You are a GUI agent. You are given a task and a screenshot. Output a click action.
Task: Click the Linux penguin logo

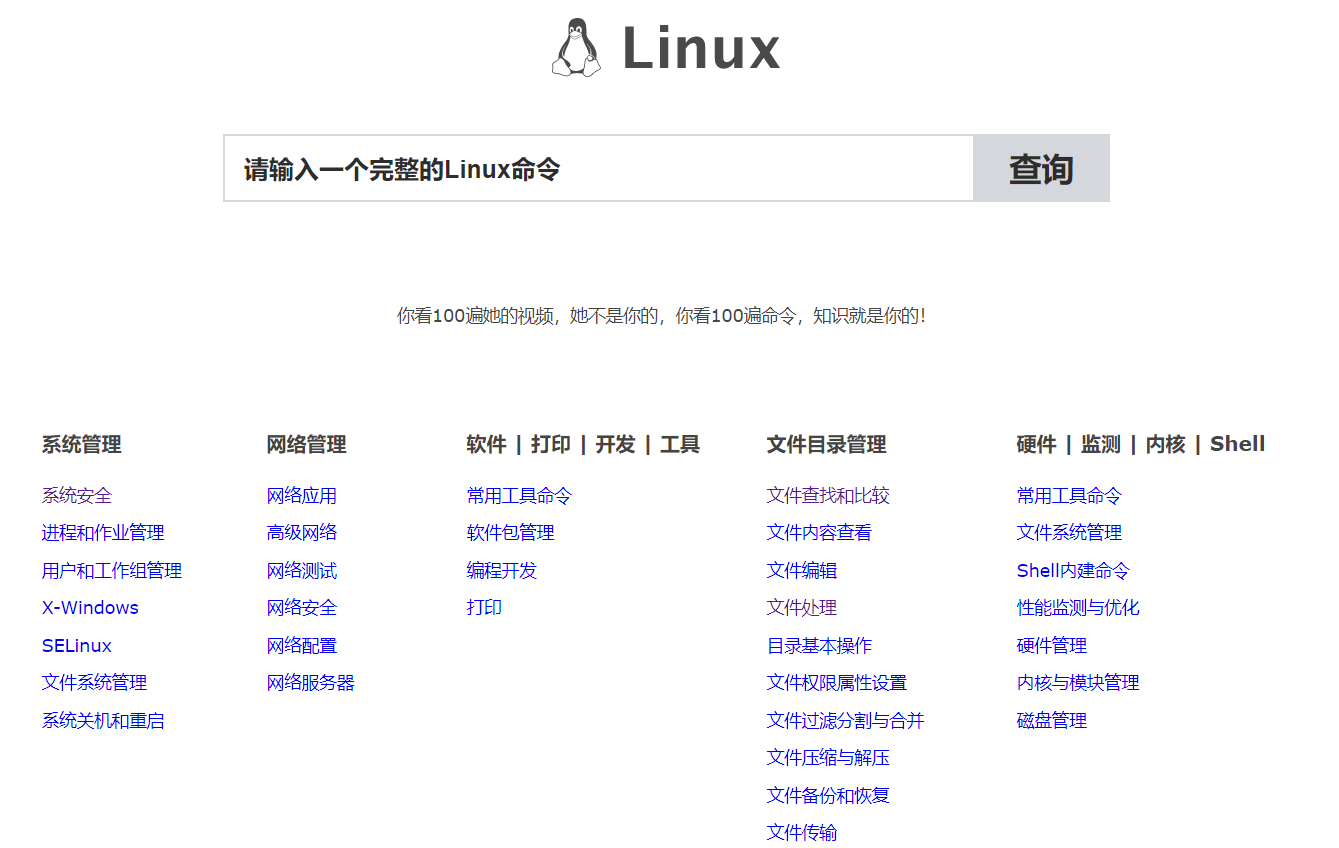tap(577, 47)
